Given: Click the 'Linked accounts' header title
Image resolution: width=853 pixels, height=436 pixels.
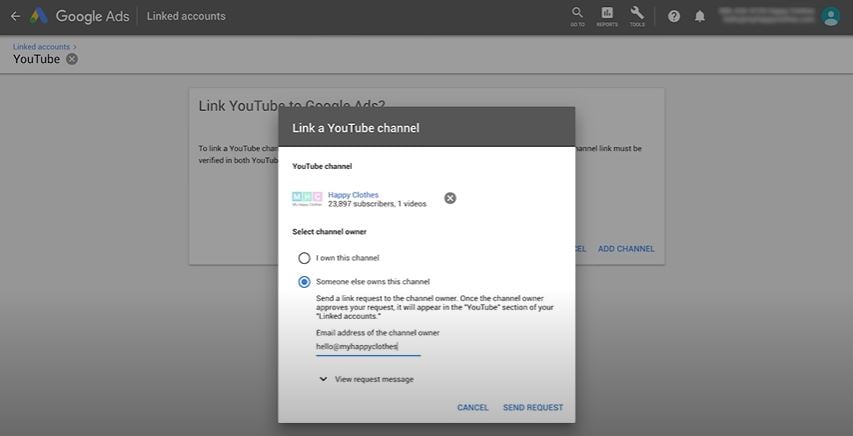Looking at the screenshot, I should (186, 16).
